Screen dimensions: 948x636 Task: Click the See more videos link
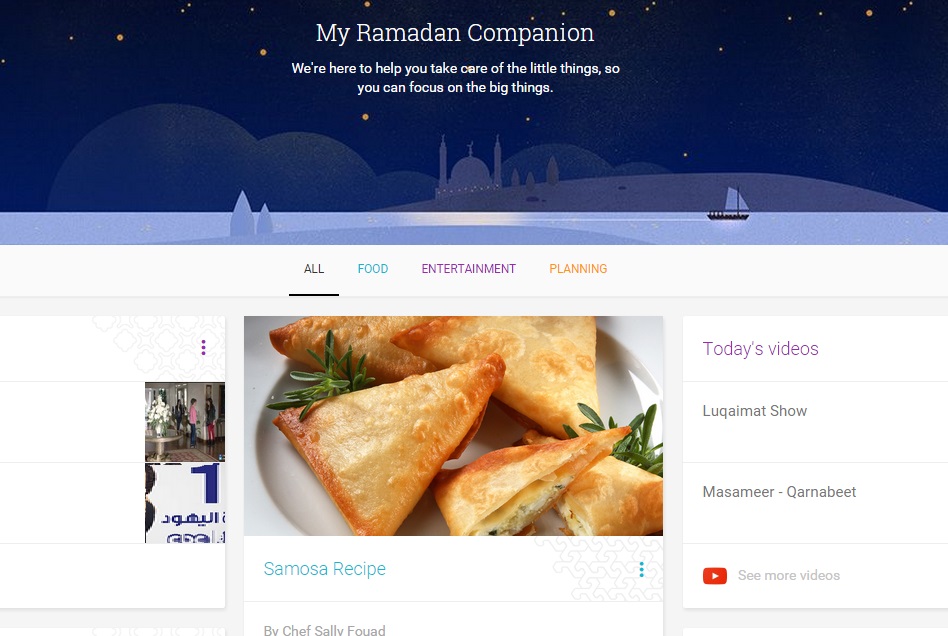click(x=788, y=576)
